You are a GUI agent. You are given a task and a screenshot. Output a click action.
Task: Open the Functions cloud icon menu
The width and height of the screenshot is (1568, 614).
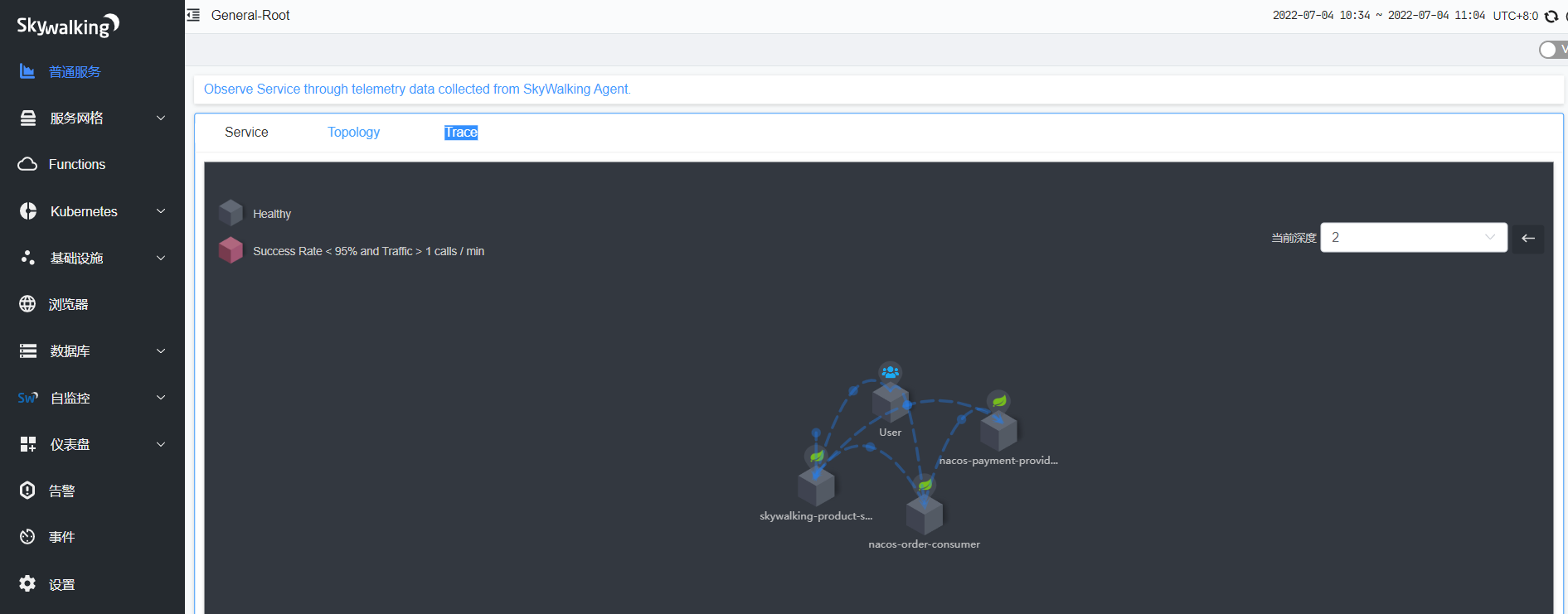tap(28, 164)
